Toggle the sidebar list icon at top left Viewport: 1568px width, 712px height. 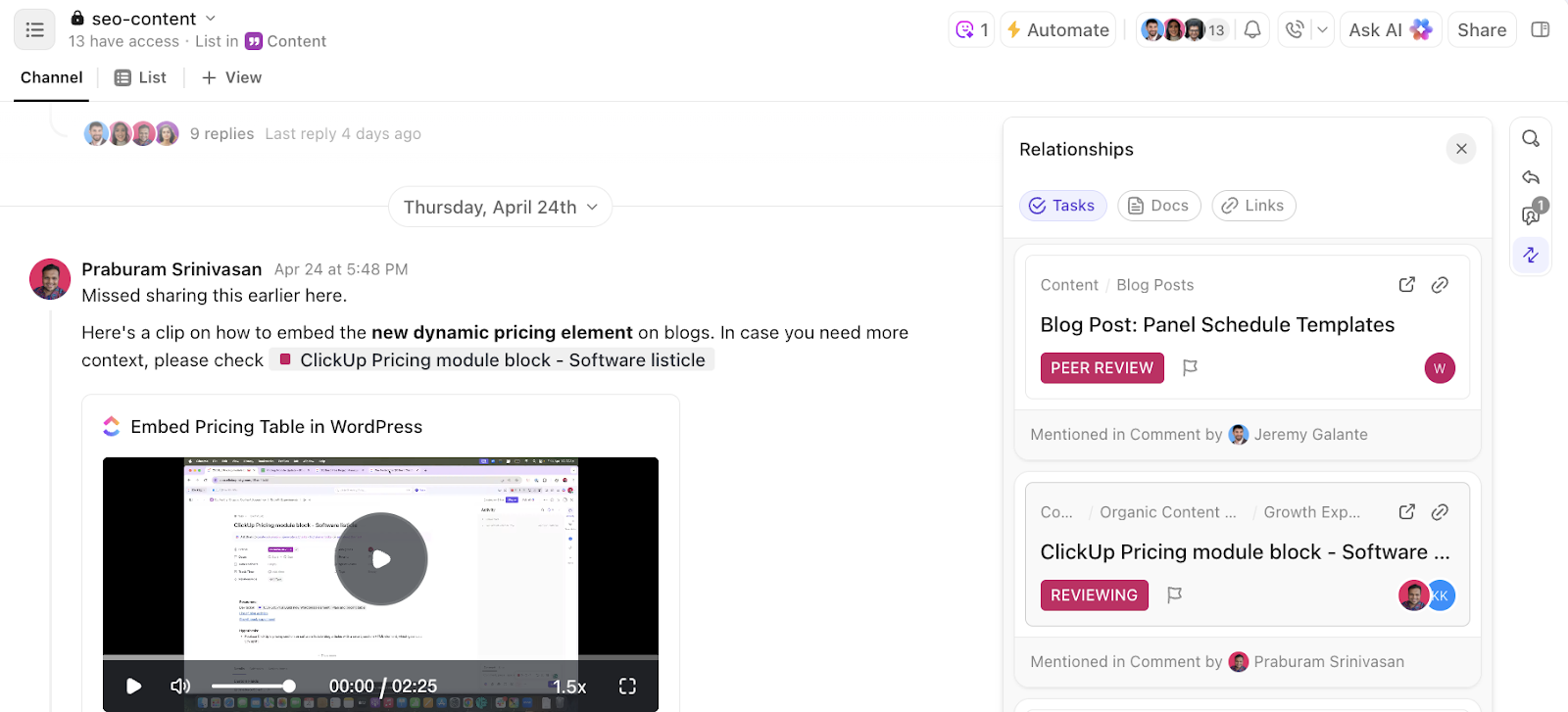click(34, 30)
